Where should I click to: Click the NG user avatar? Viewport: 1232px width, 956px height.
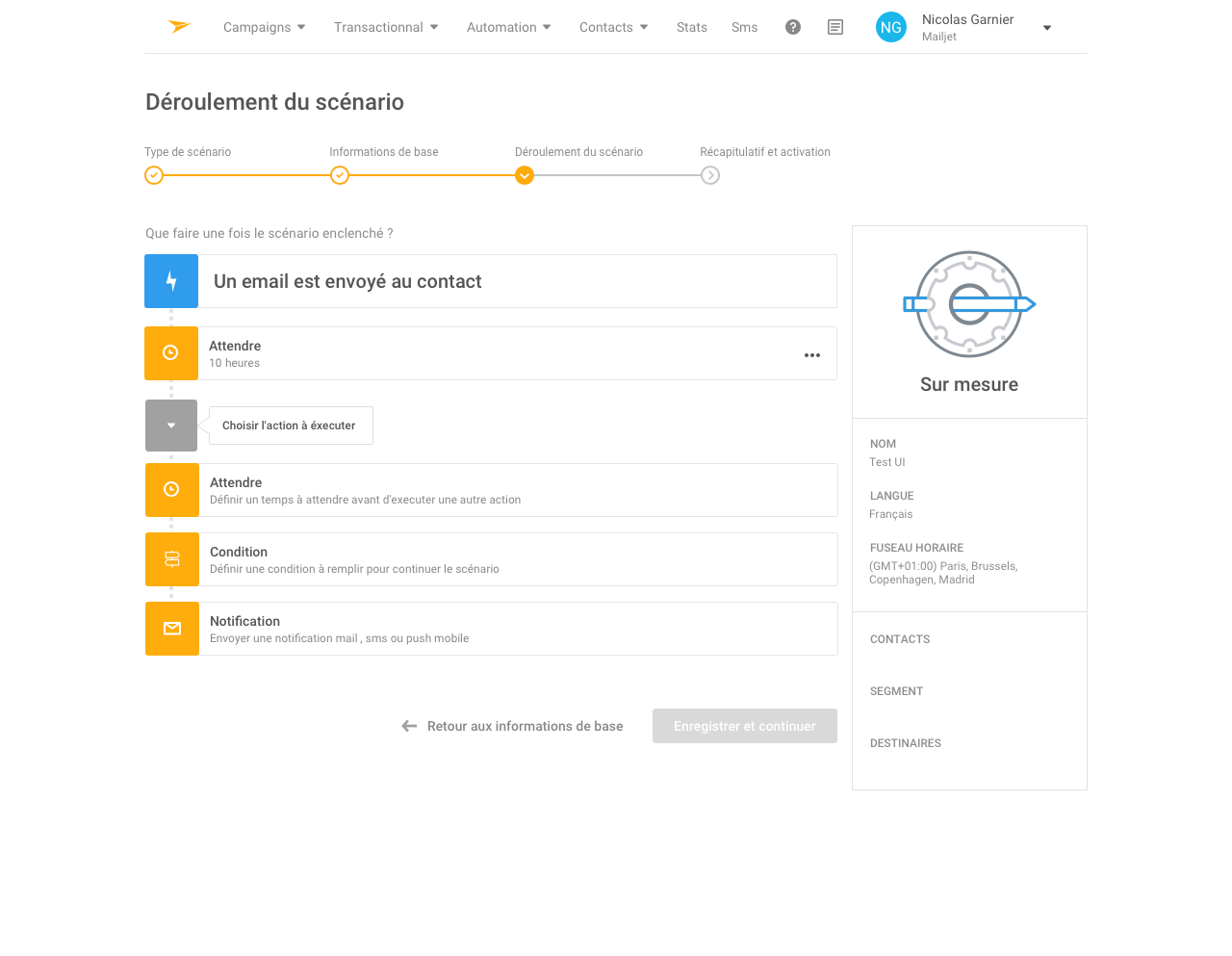(x=891, y=28)
